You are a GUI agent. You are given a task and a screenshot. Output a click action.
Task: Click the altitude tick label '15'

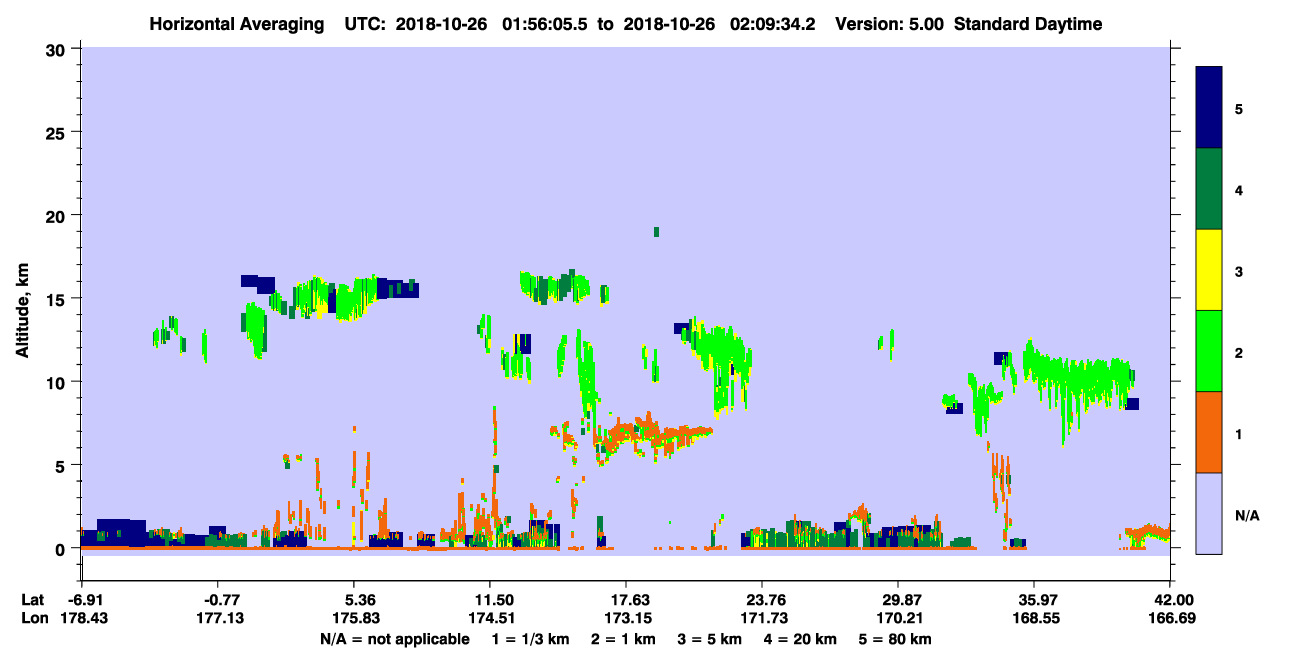click(58, 299)
